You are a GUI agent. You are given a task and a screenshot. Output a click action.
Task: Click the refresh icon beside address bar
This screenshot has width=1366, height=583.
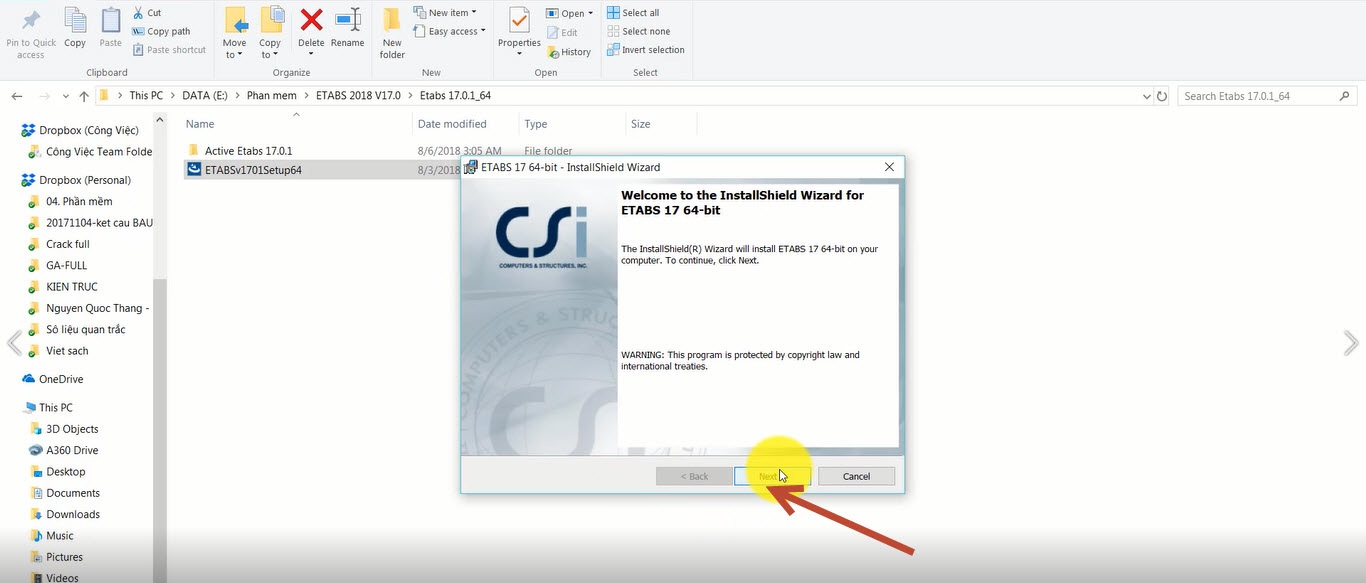[x=1161, y=96]
